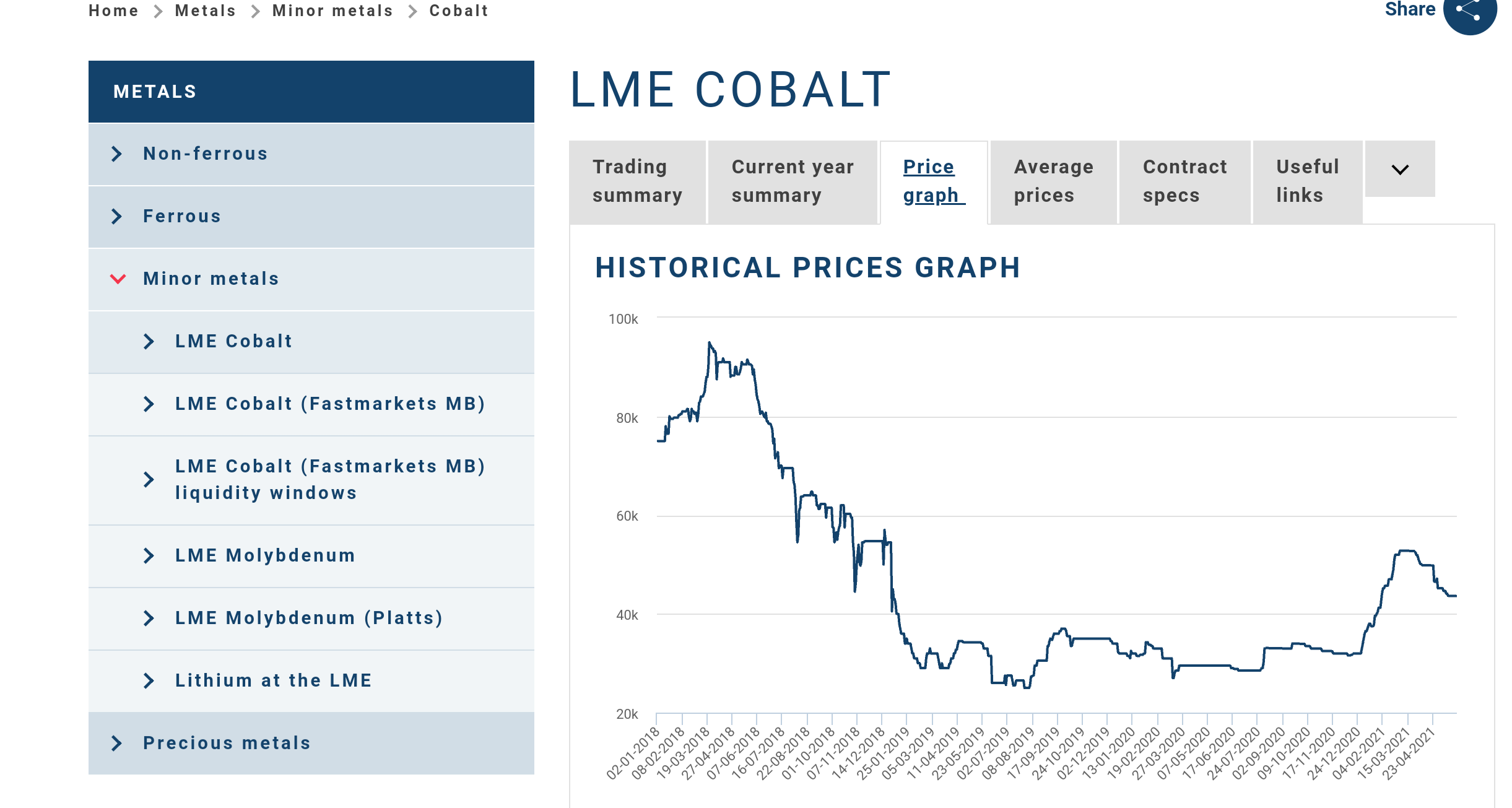Navigate Home via the breadcrumb

(x=113, y=11)
